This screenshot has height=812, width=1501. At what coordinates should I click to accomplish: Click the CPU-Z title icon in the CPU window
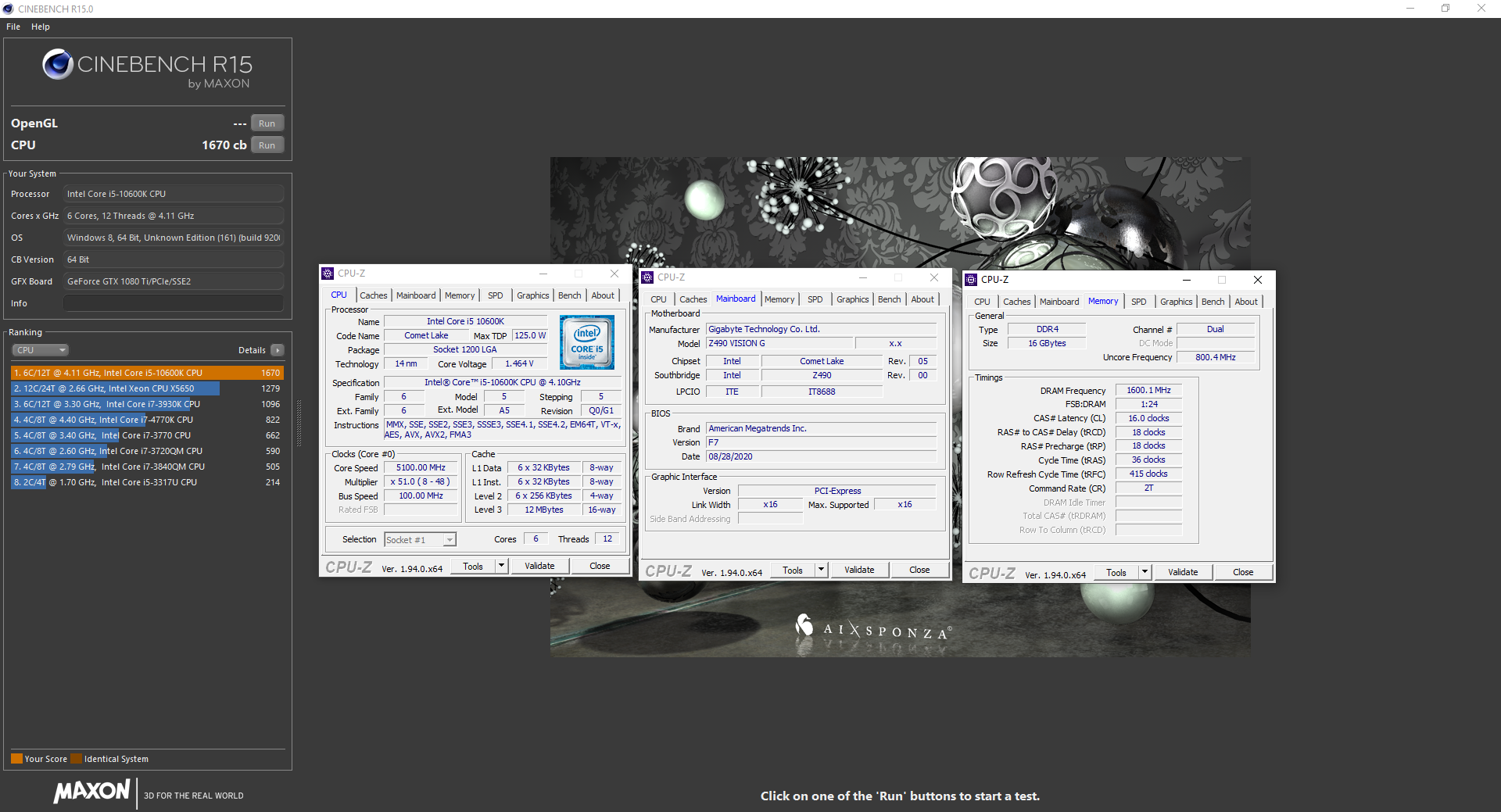click(328, 274)
